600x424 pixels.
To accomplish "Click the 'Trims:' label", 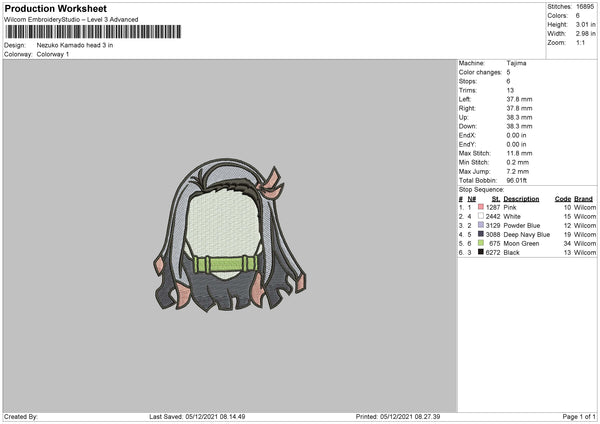I will point(466,90).
